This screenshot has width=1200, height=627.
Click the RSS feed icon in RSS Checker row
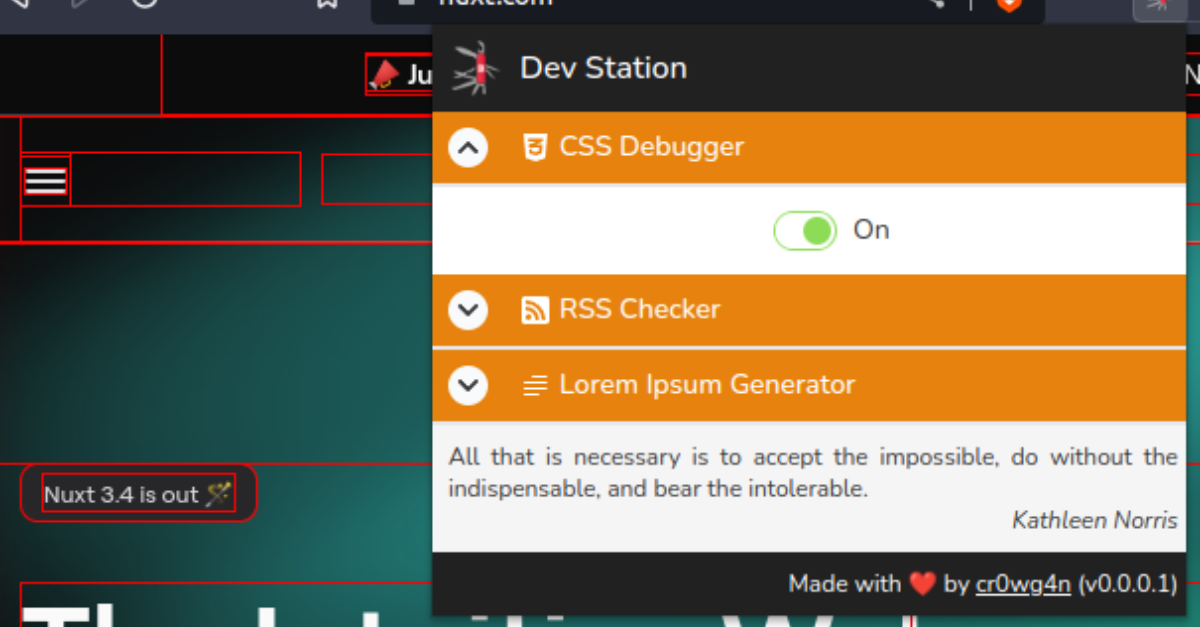tap(536, 310)
